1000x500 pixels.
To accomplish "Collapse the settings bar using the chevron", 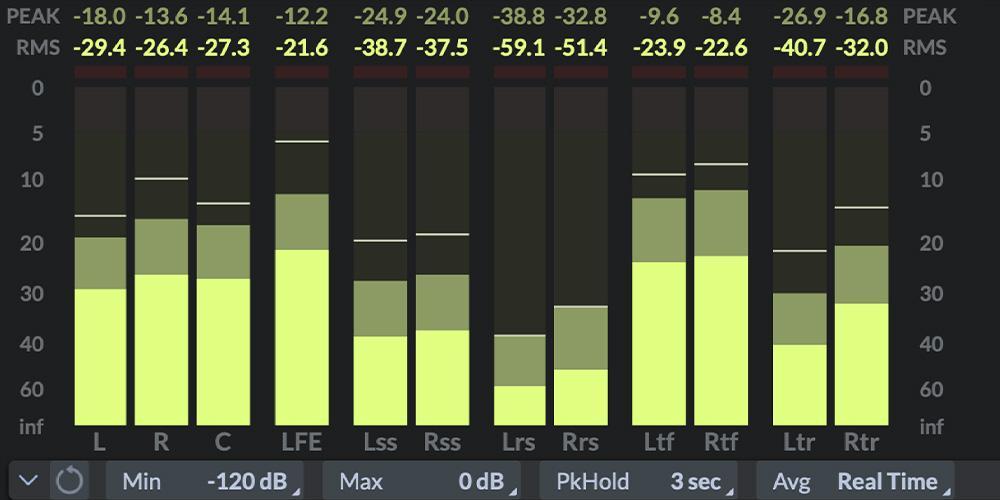I will 29,481.
